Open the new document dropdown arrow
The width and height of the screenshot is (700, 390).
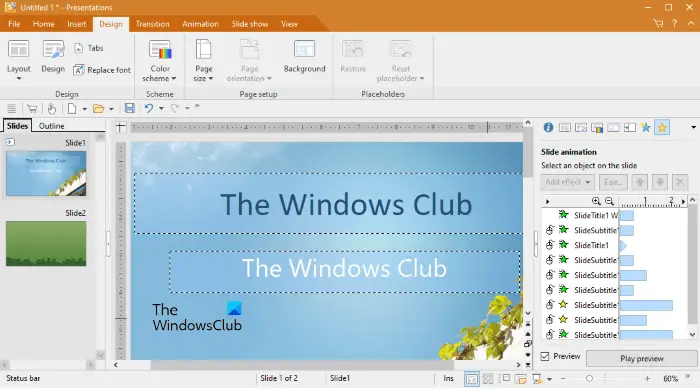84,109
